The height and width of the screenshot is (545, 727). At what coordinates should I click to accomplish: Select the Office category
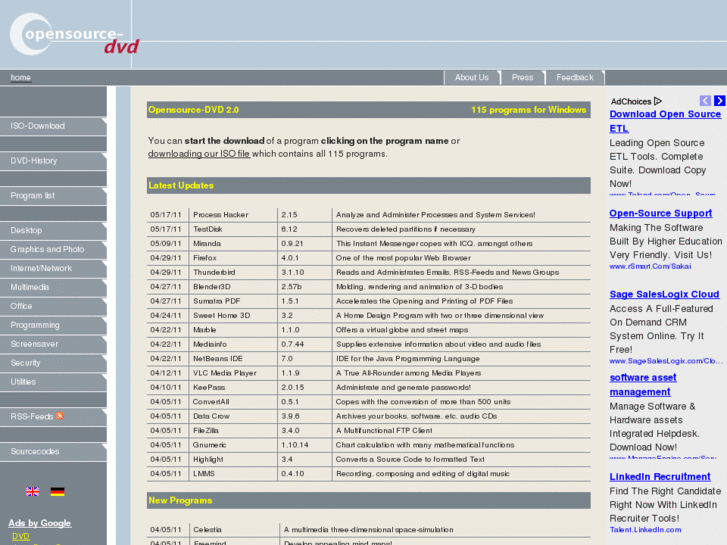pyautogui.click(x=53, y=306)
